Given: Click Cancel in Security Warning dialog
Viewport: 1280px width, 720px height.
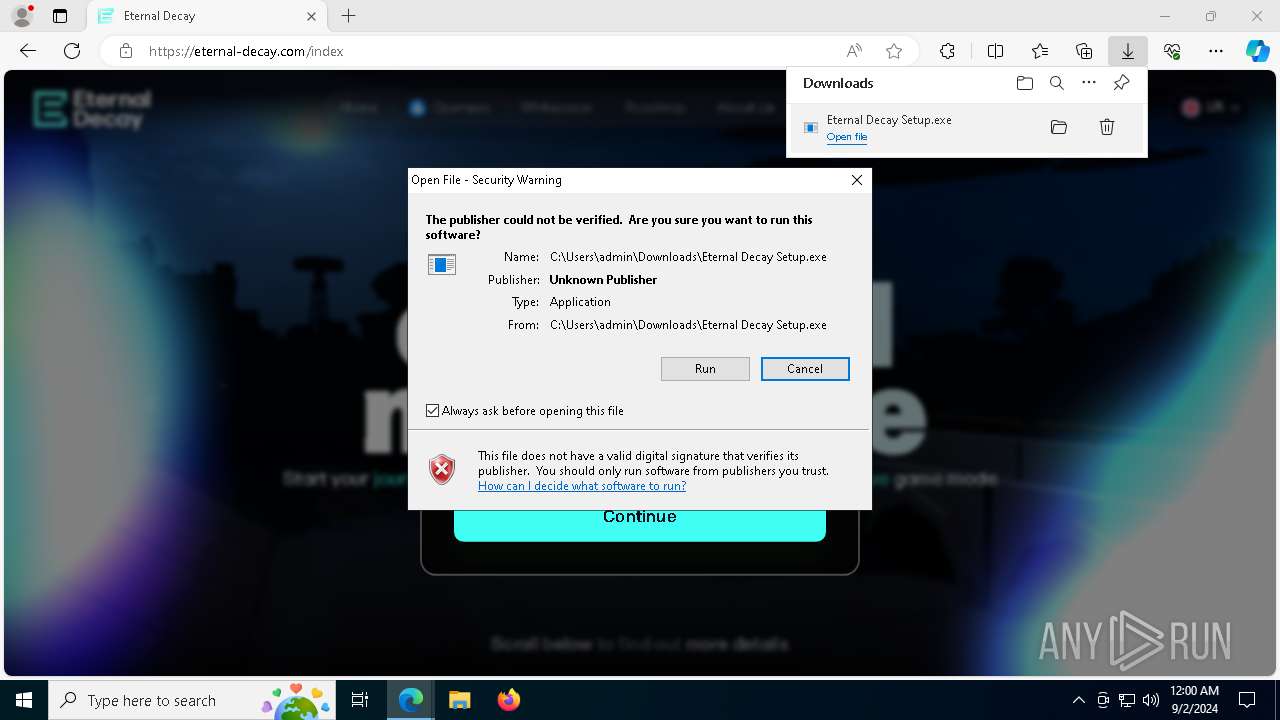Looking at the screenshot, I should (x=805, y=369).
